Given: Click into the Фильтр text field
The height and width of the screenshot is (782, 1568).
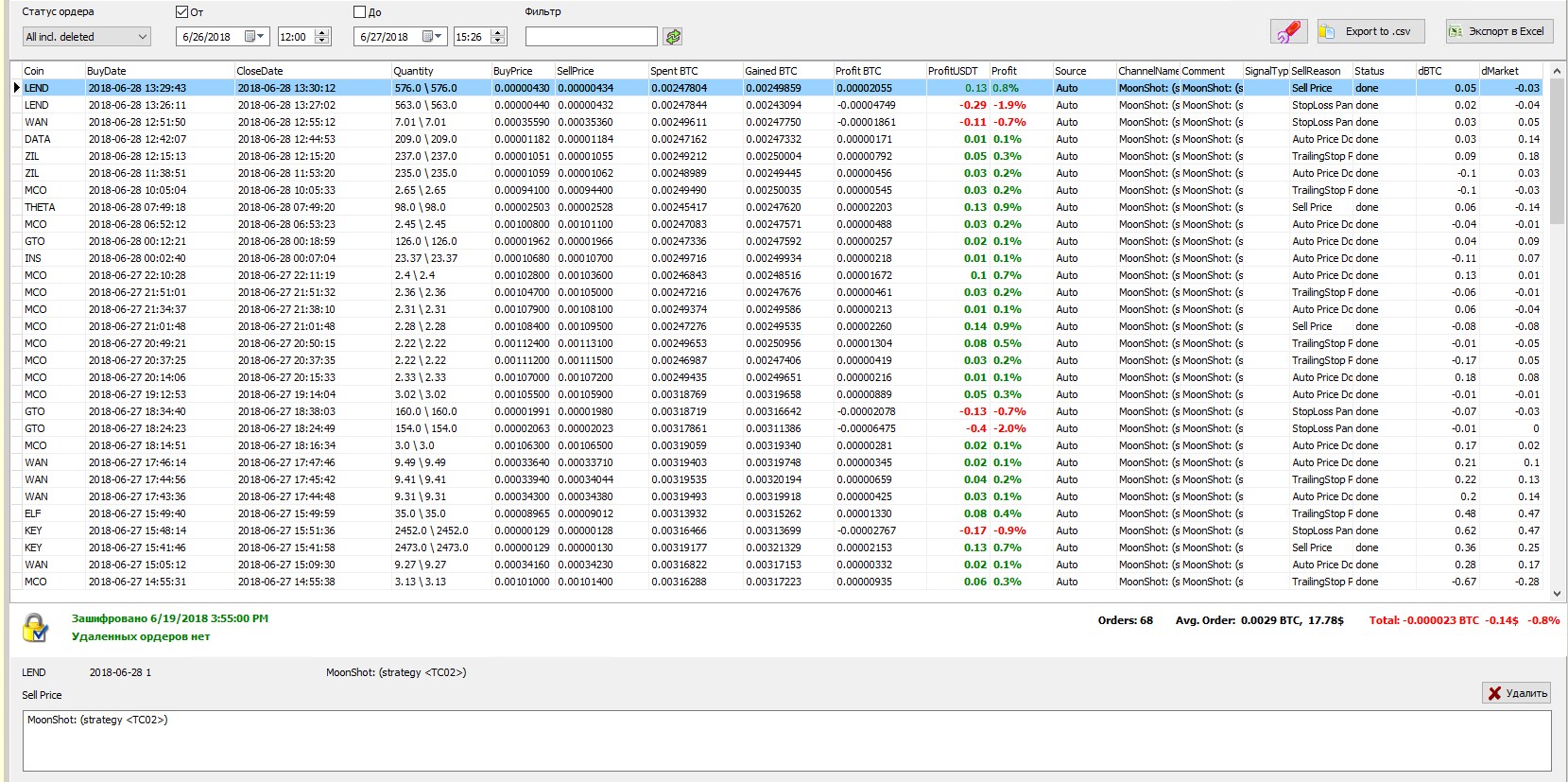Looking at the screenshot, I should pyautogui.click(x=591, y=37).
